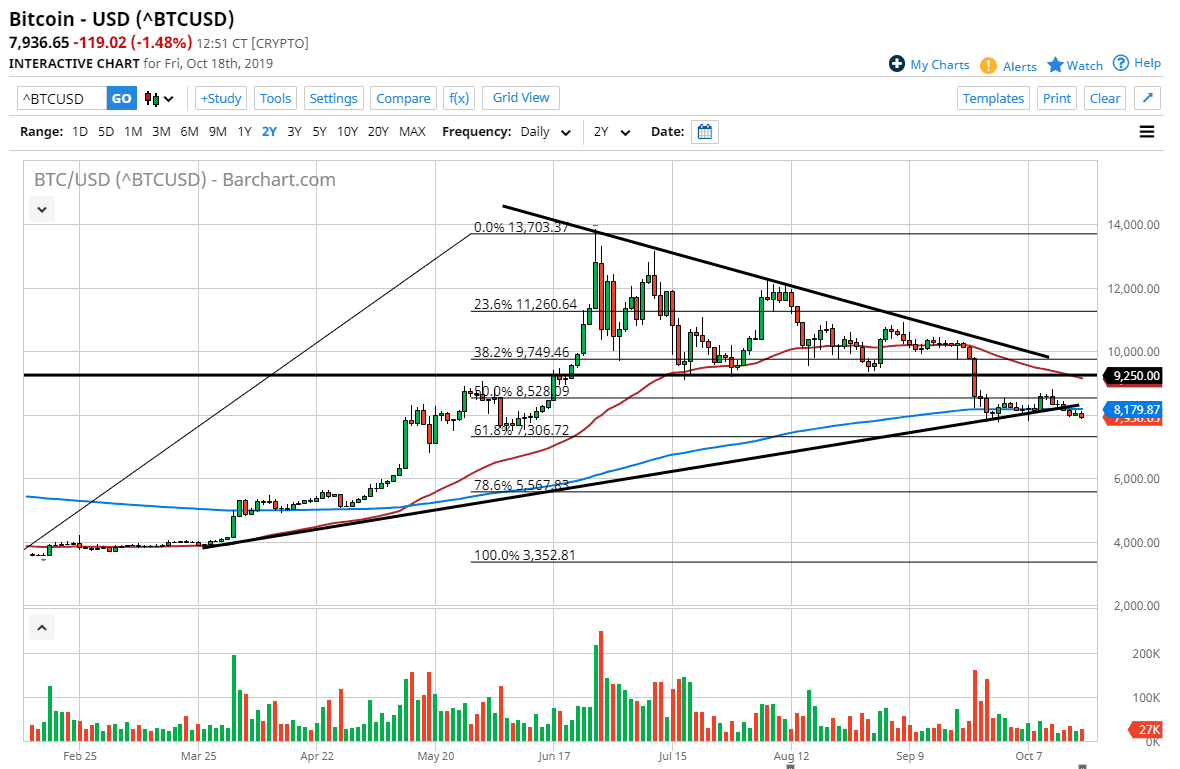Click the Templates button
Screen dimensions: 1180x769
(x=993, y=98)
